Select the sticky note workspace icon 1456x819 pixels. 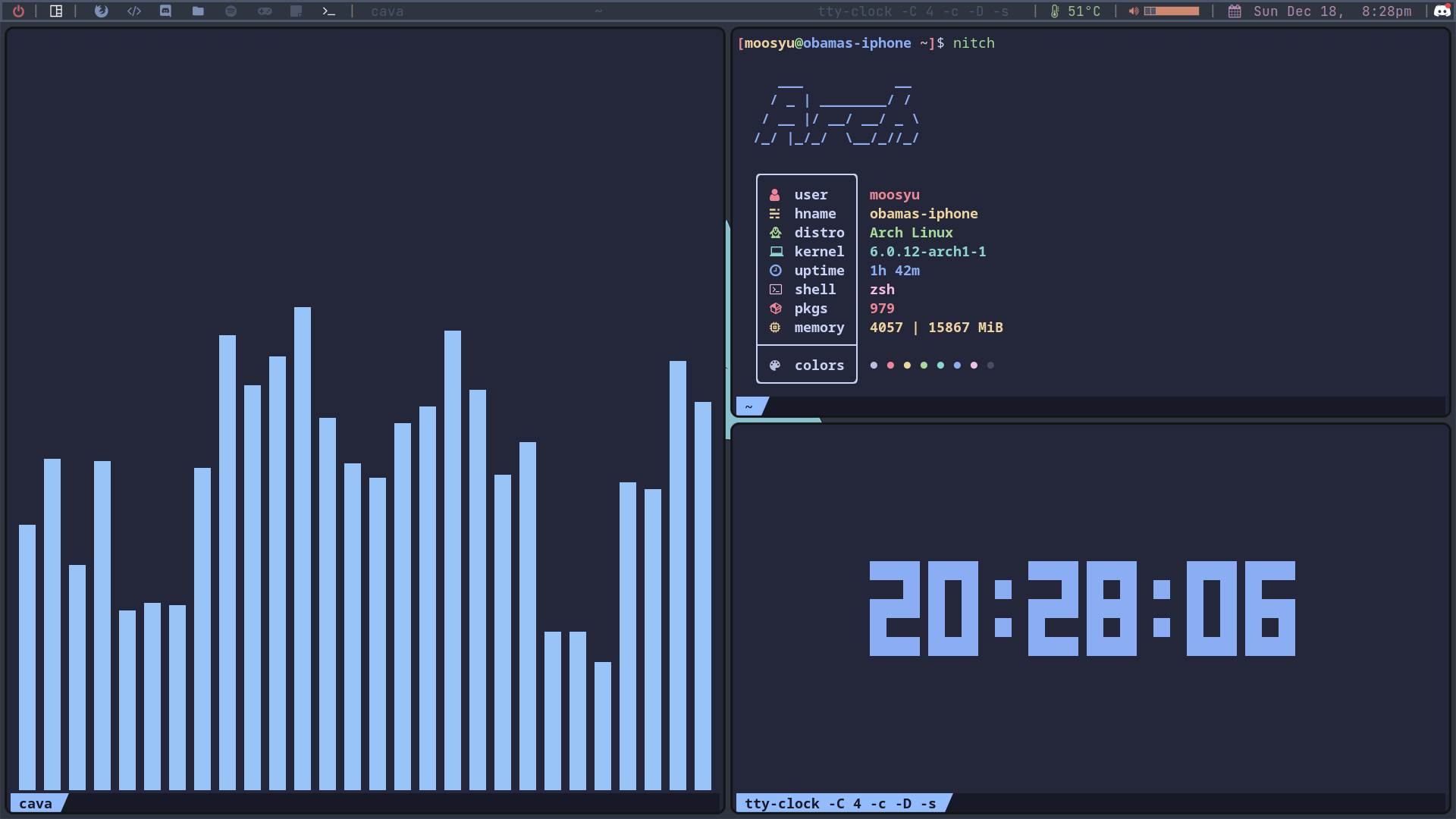pyautogui.click(x=297, y=11)
